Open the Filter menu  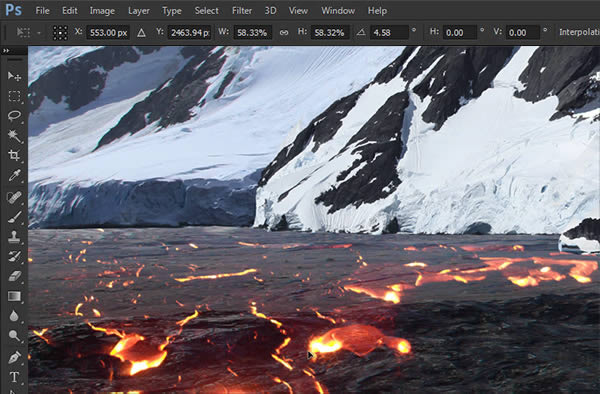(242, 11)
